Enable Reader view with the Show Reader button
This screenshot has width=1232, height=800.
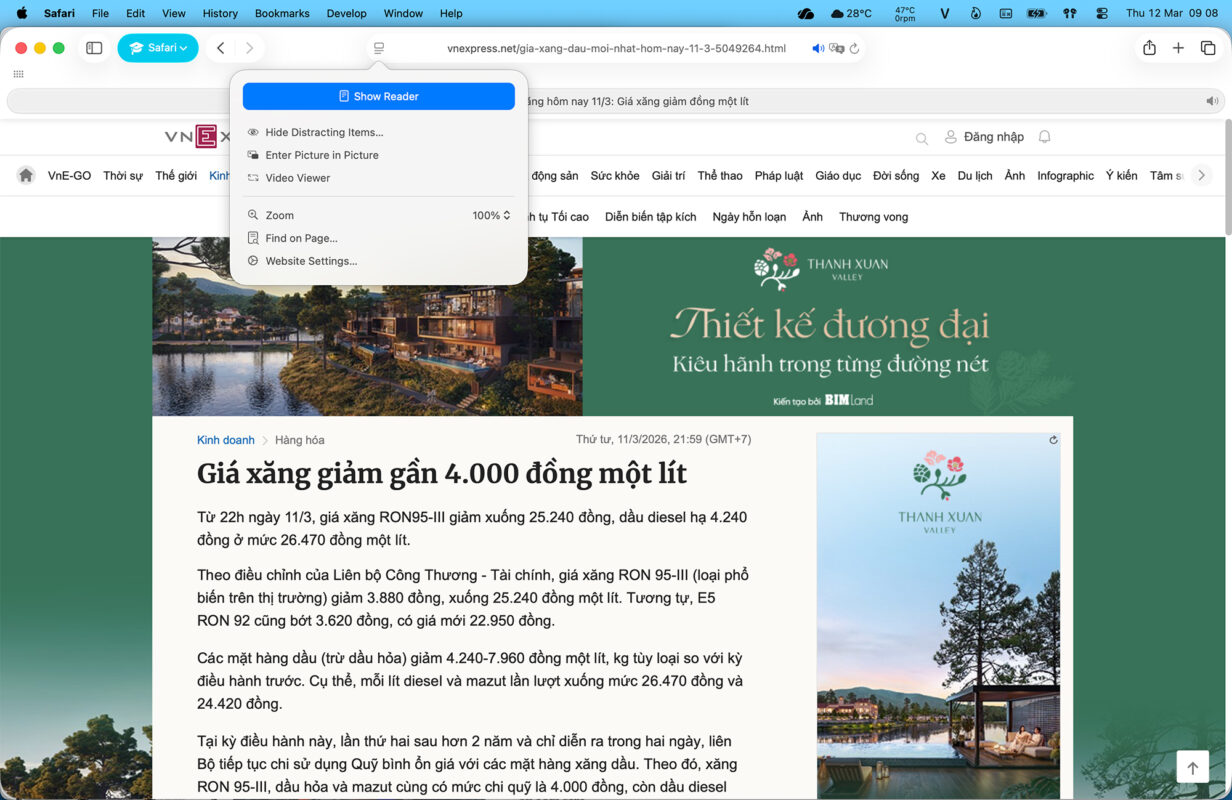[380, 96]
